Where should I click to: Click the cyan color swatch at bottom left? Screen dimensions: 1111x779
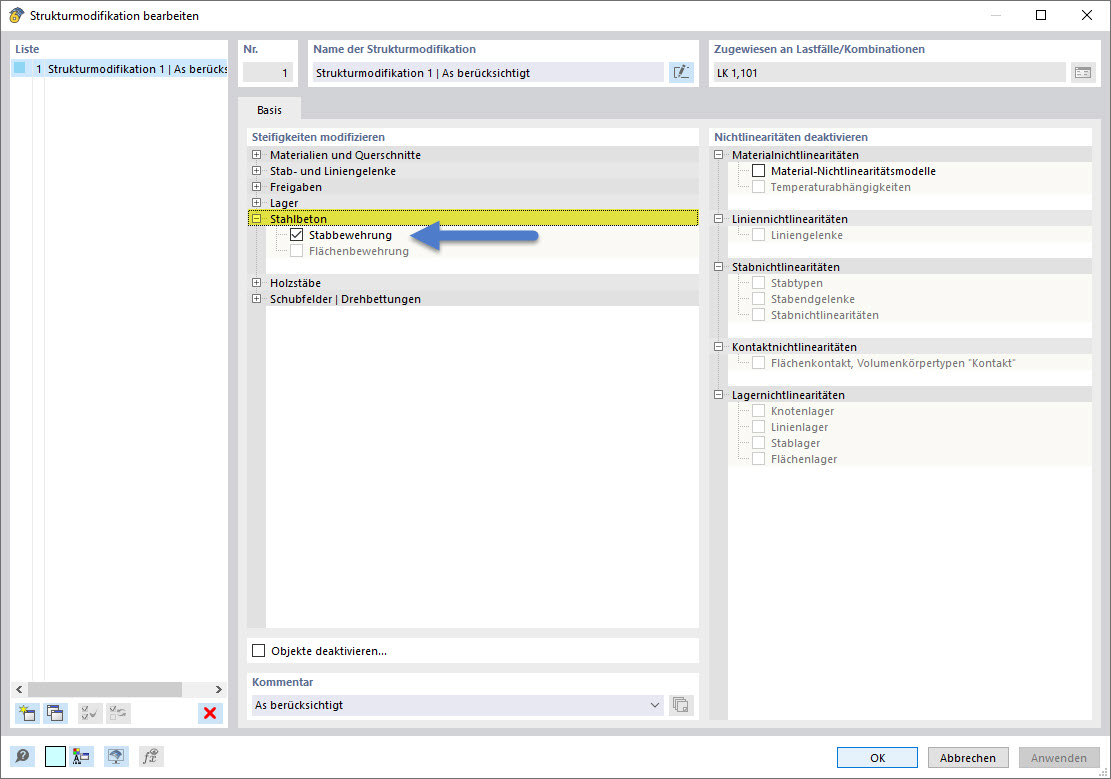point(57,756)
